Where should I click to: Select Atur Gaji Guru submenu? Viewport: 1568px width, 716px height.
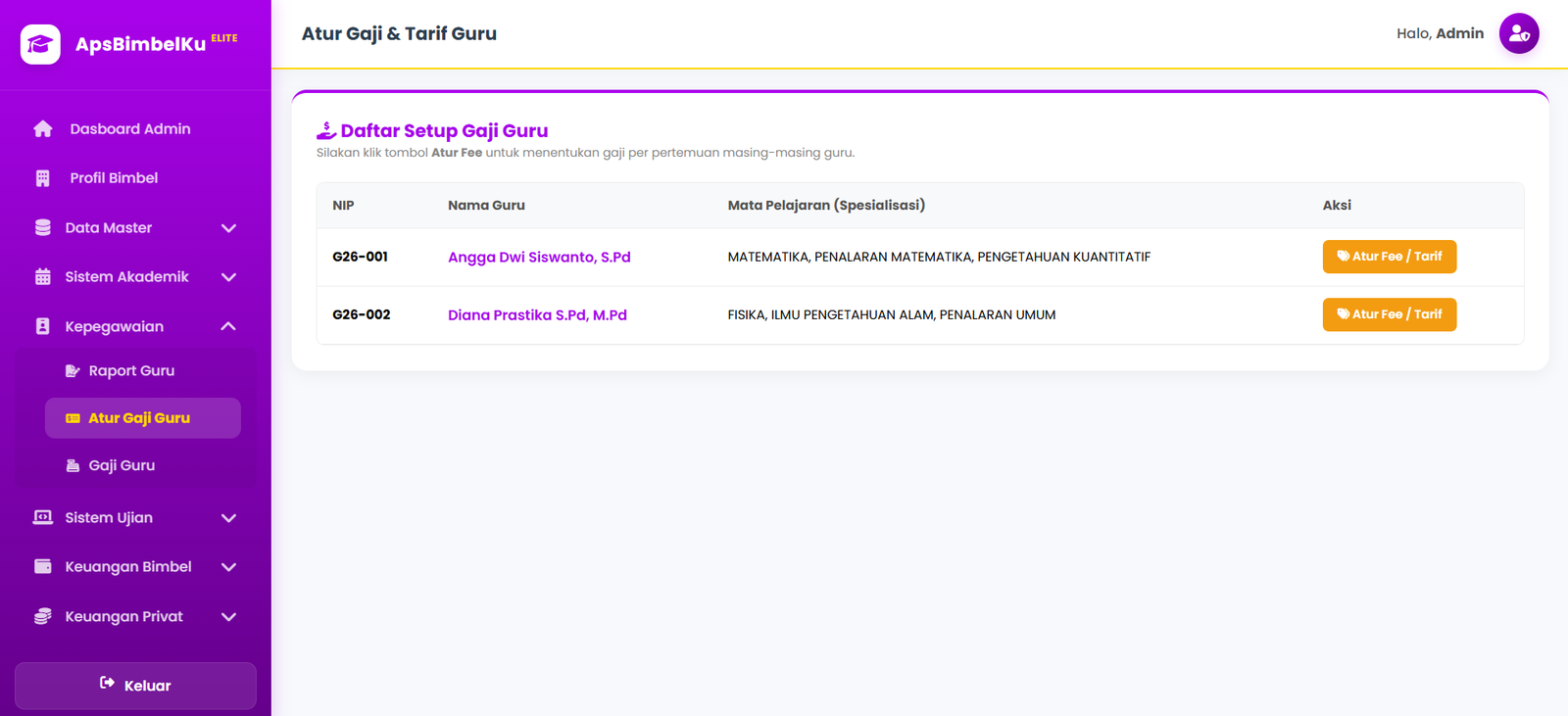(x=143, y=418)
